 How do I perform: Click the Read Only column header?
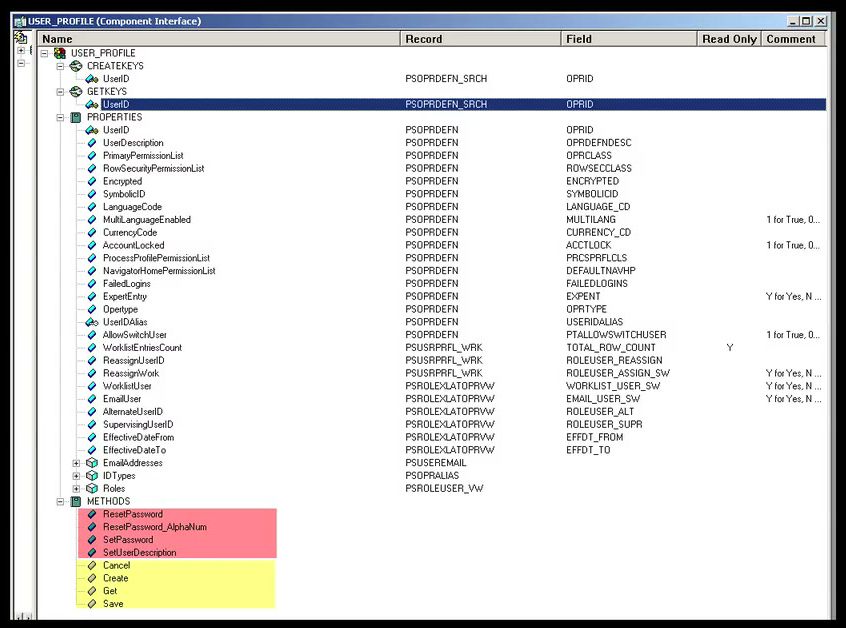729,39
